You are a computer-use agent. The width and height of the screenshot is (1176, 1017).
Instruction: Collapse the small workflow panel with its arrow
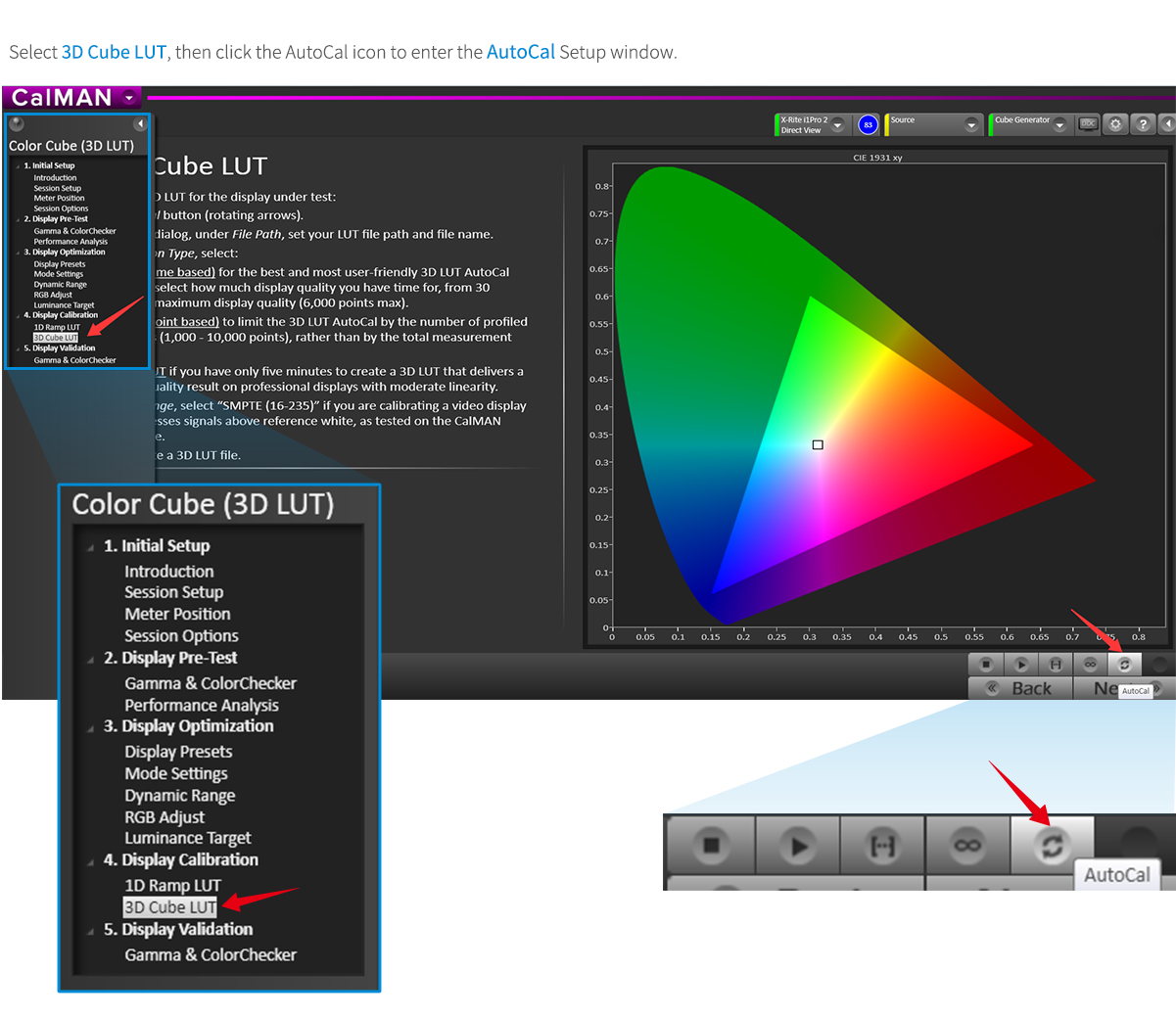coord(140,123)
